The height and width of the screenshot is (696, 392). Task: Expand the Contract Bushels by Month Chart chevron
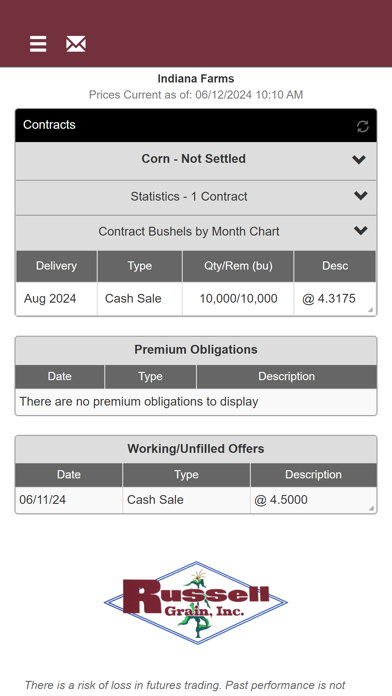(360, 230)
